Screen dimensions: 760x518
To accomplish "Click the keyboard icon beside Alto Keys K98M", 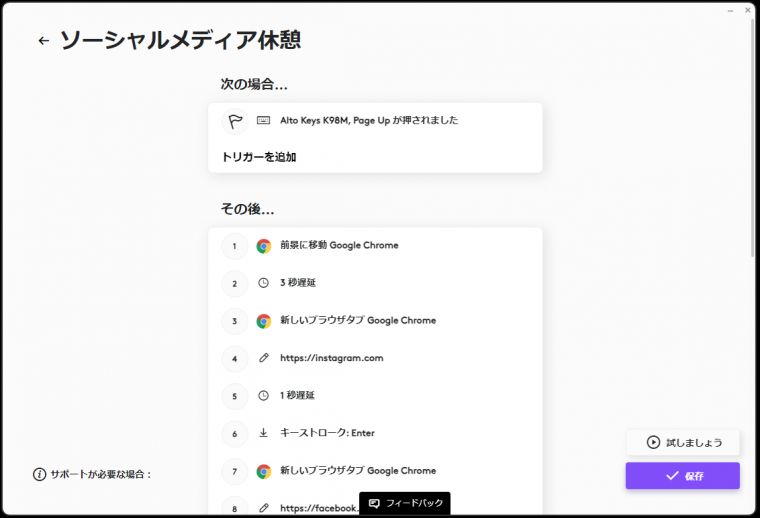I will 264,121.
